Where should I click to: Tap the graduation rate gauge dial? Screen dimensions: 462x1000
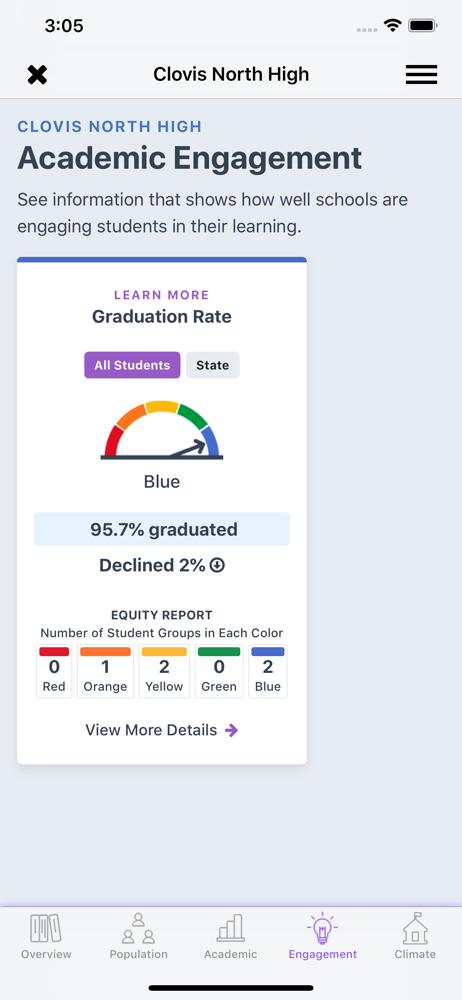click(x=161, y=430)
